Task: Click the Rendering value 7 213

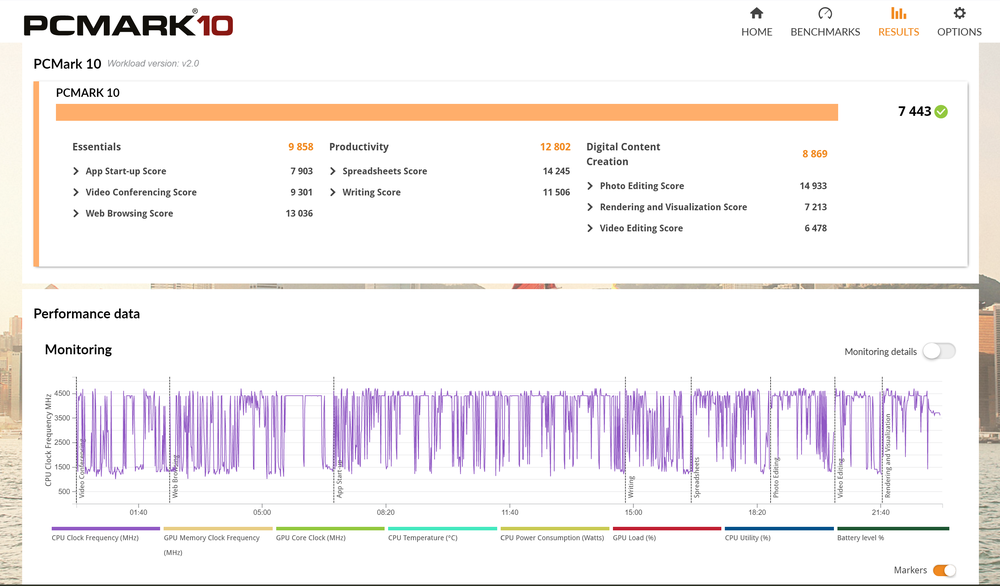Action: coord(816,207)
